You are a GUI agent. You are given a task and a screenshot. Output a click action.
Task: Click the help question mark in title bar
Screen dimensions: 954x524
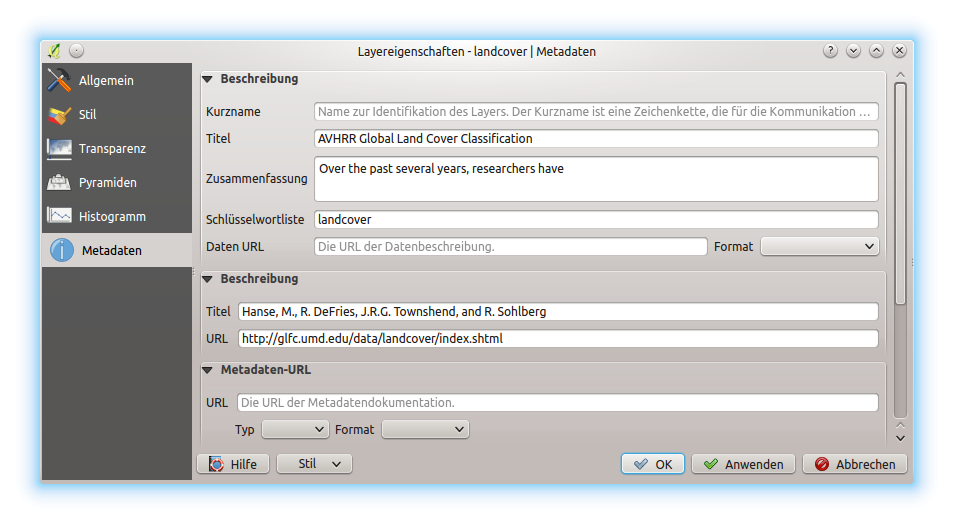click(x=830, y=51)
